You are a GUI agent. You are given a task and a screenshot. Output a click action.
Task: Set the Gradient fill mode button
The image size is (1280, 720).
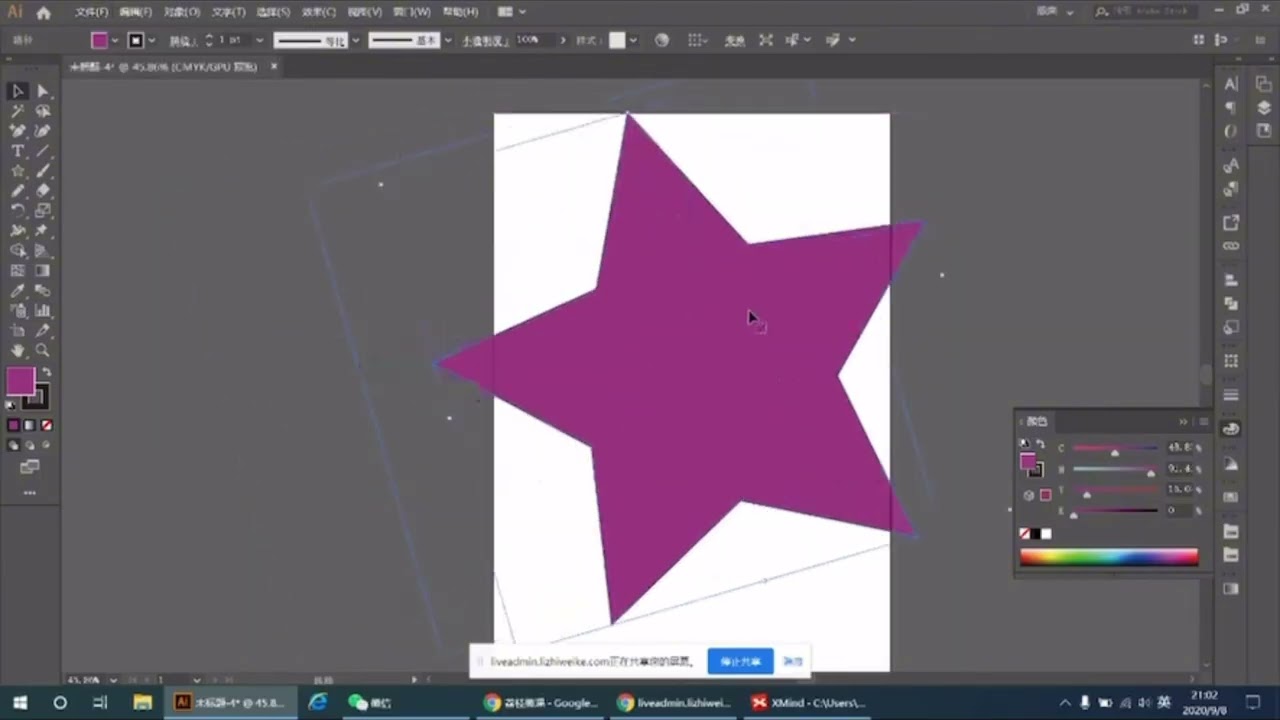pos(30,425)
